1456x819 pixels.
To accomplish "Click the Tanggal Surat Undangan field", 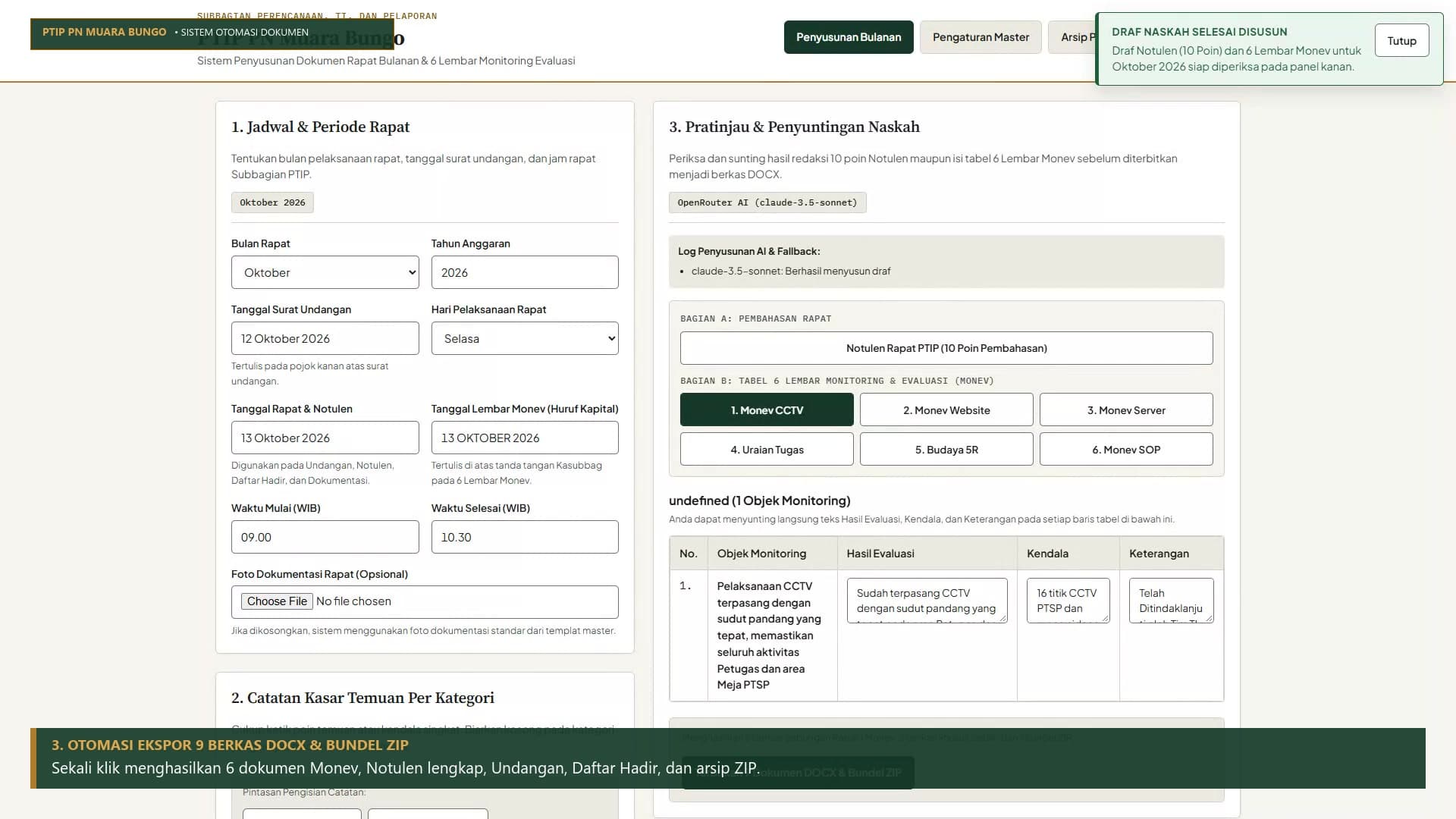I will click(325, 338).
